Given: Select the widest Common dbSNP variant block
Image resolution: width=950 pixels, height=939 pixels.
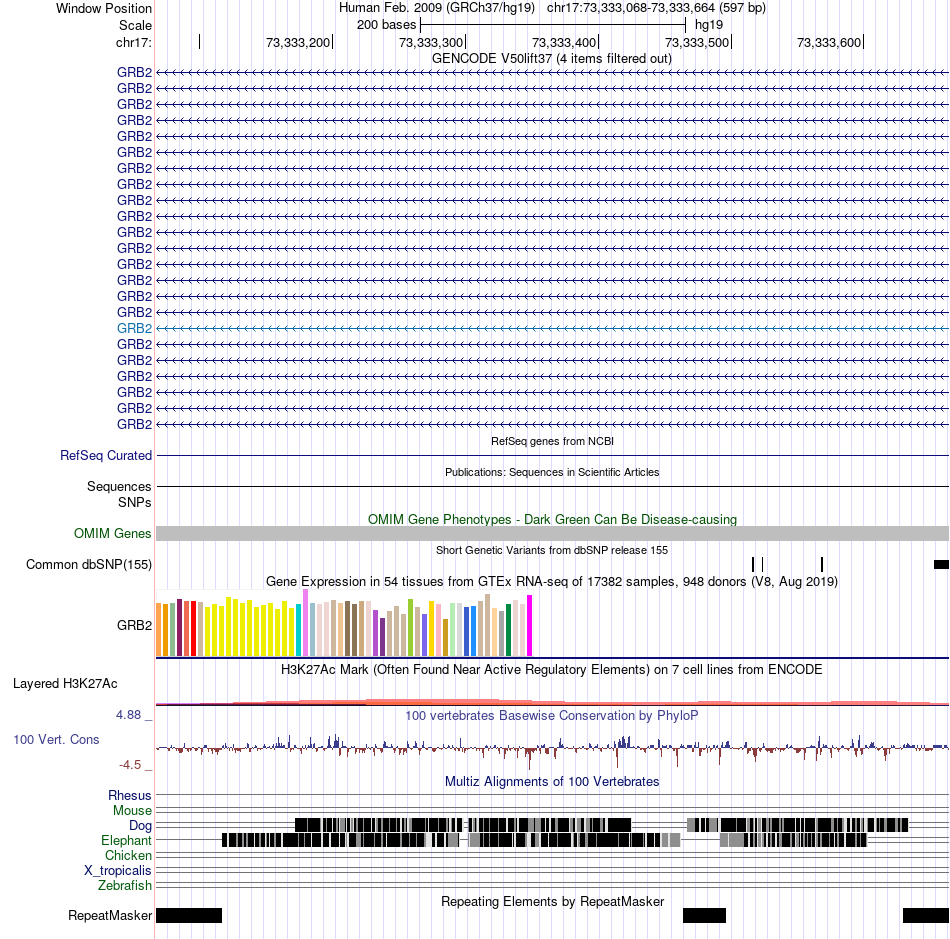Looking at the screenshot, I should (x=941, y=565).
